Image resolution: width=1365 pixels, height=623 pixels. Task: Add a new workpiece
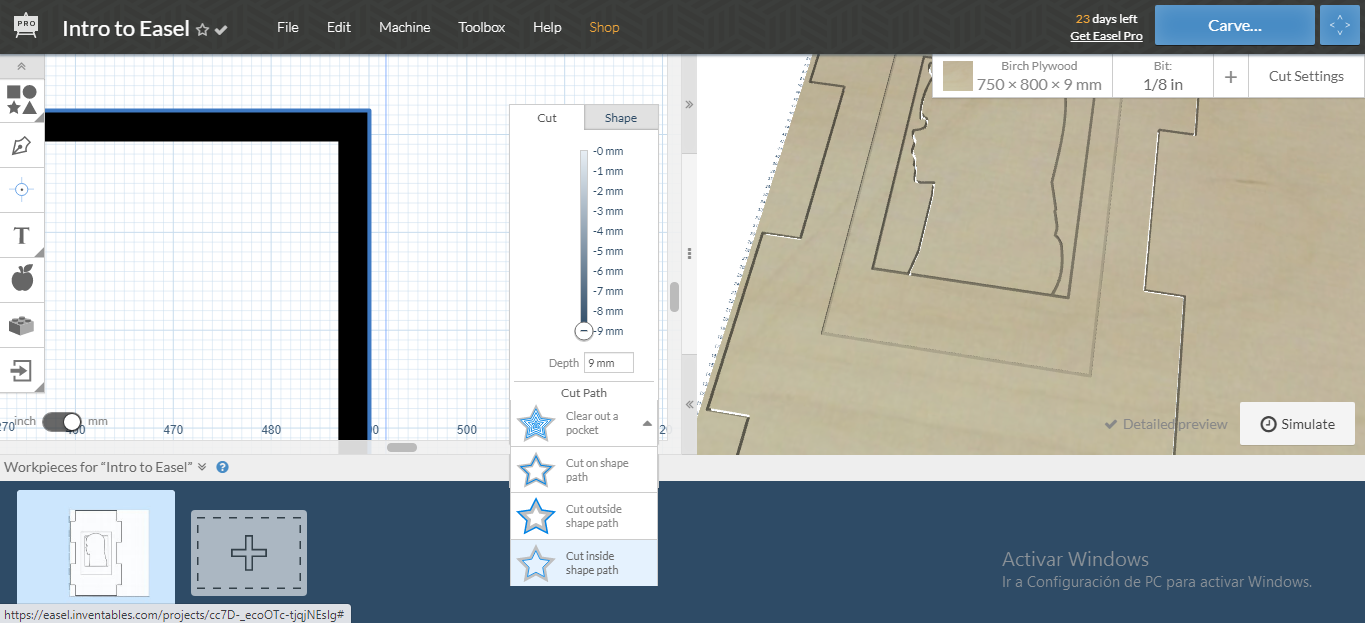(249, 553)
